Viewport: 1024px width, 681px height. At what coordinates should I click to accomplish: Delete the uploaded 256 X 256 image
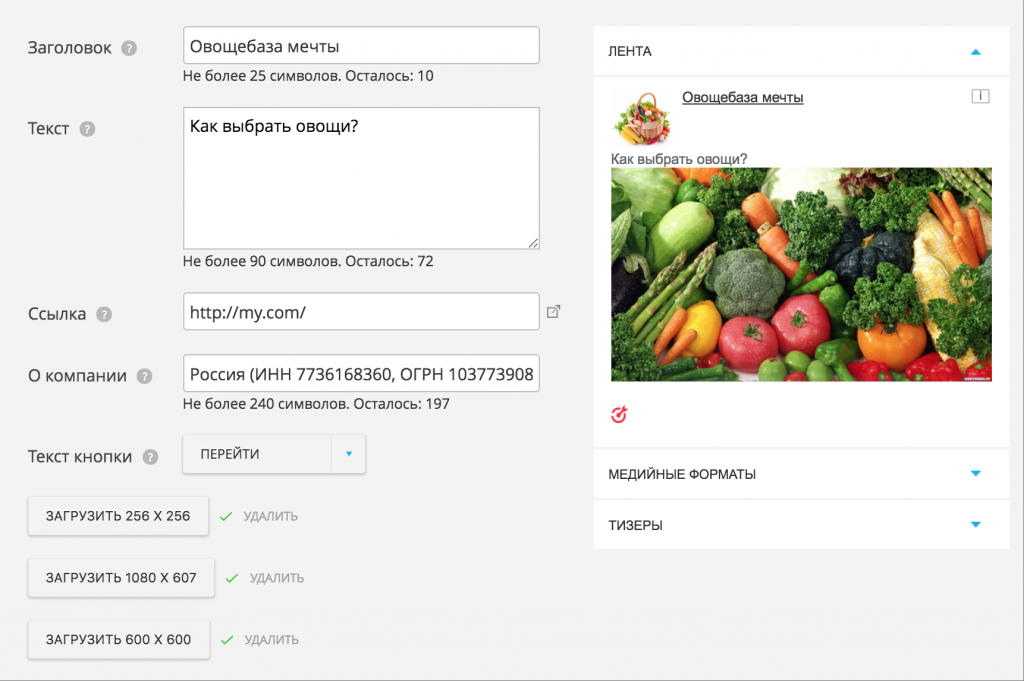270,517
